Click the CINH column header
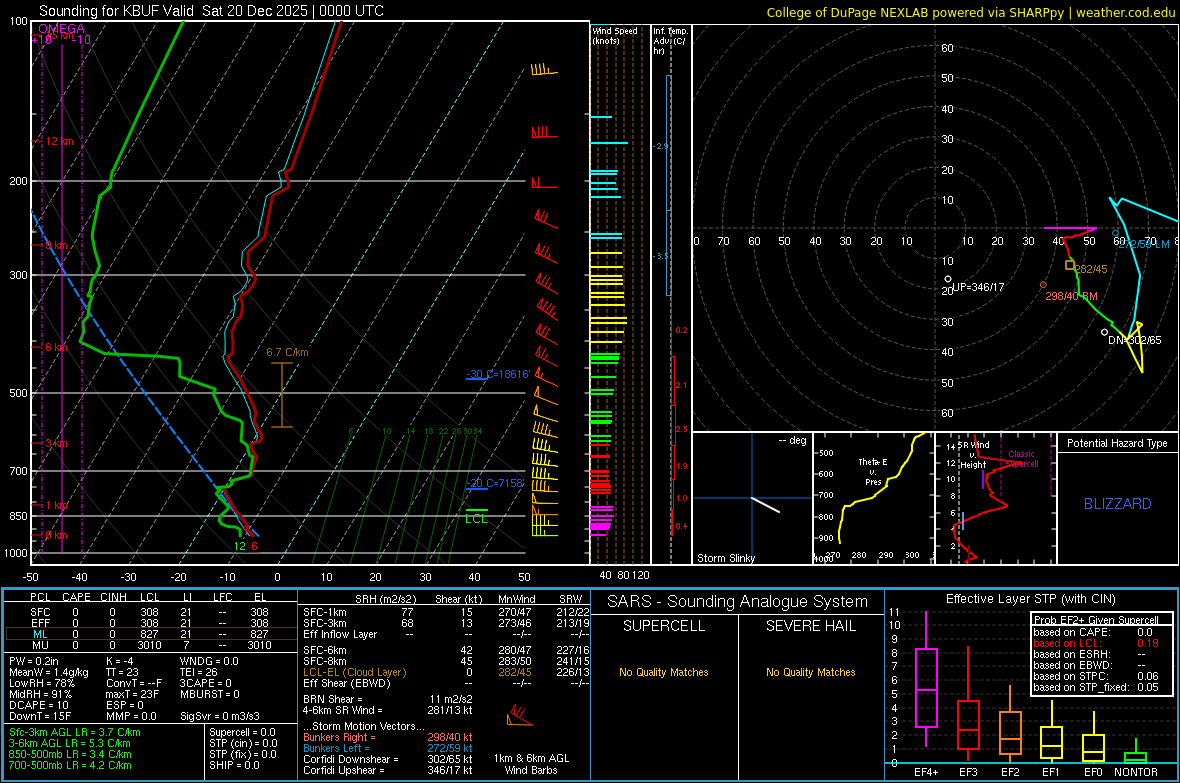 114,597
